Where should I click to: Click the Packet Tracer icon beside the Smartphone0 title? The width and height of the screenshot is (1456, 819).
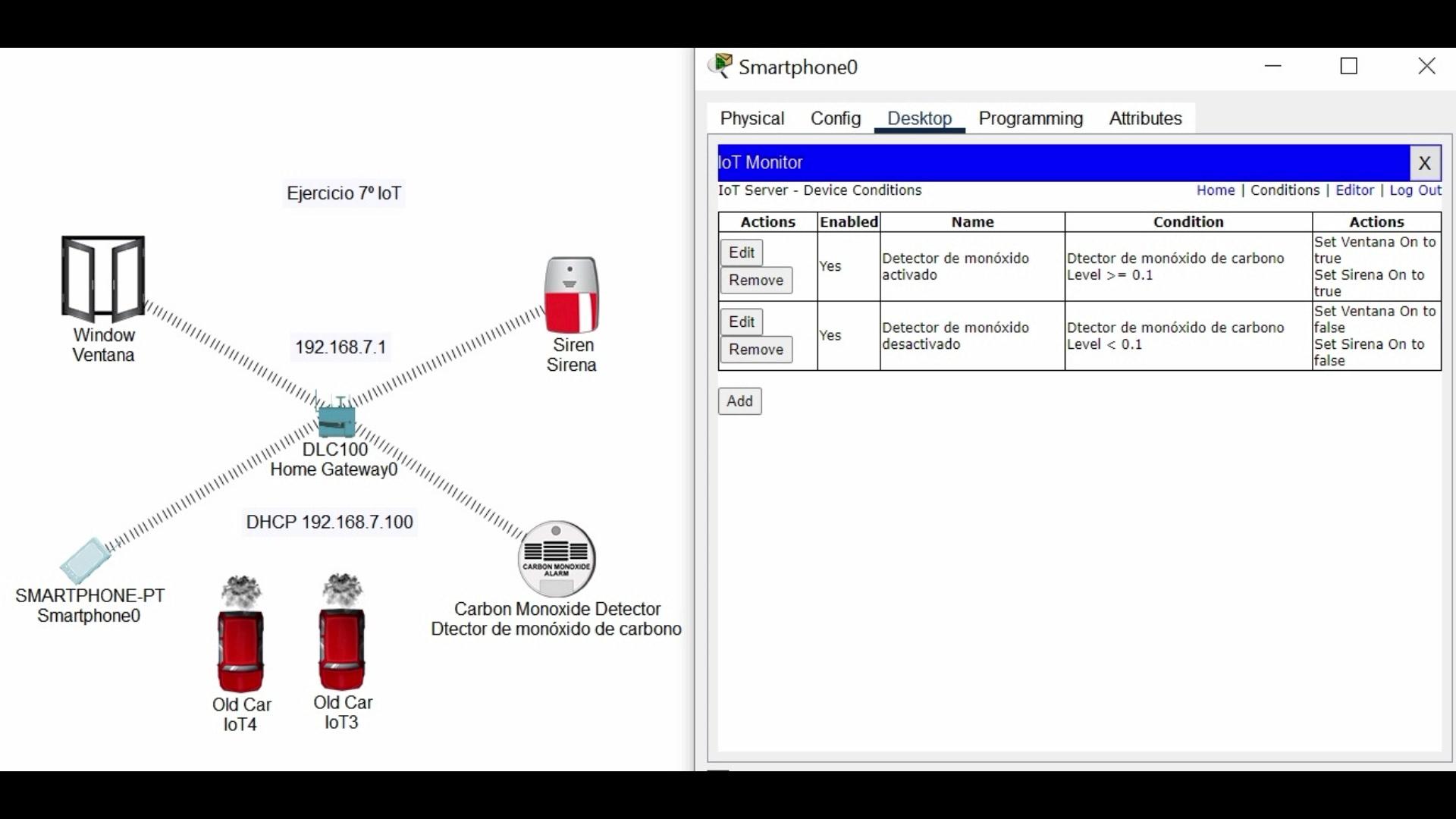pyautogui.click(x=720, y=67)
